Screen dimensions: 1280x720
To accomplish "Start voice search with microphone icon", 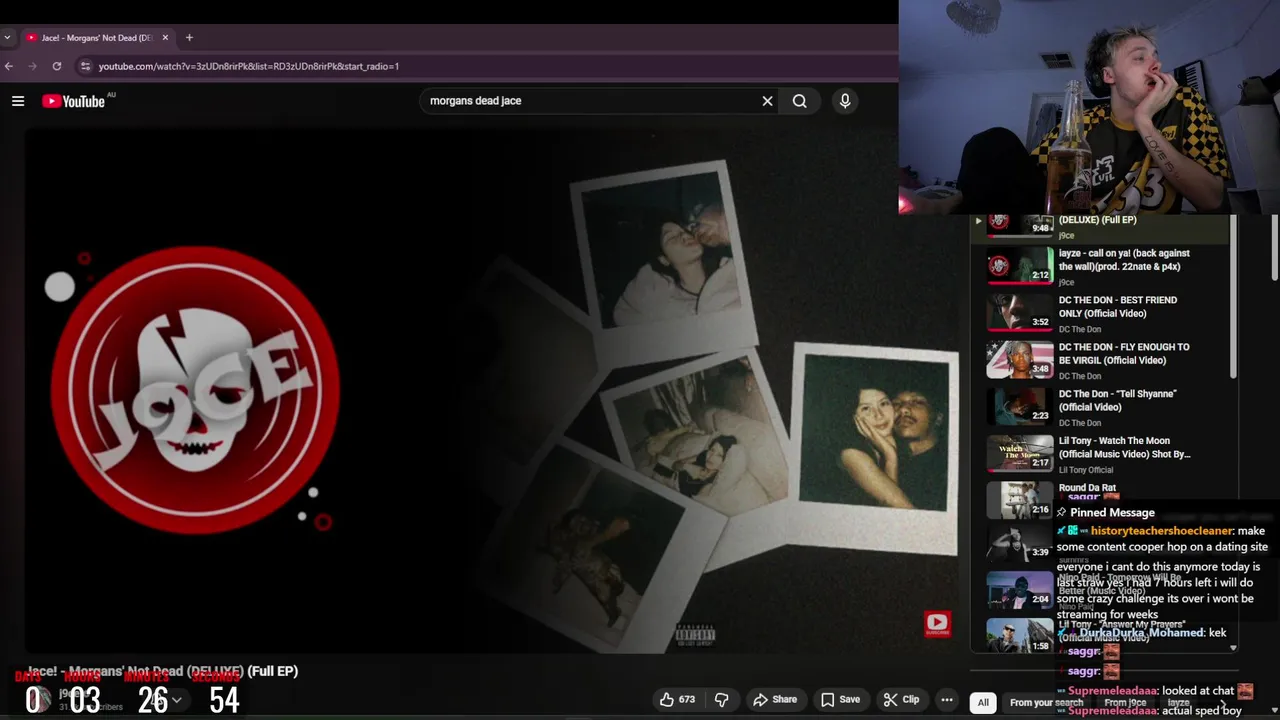I will click(x=845, y=101).
